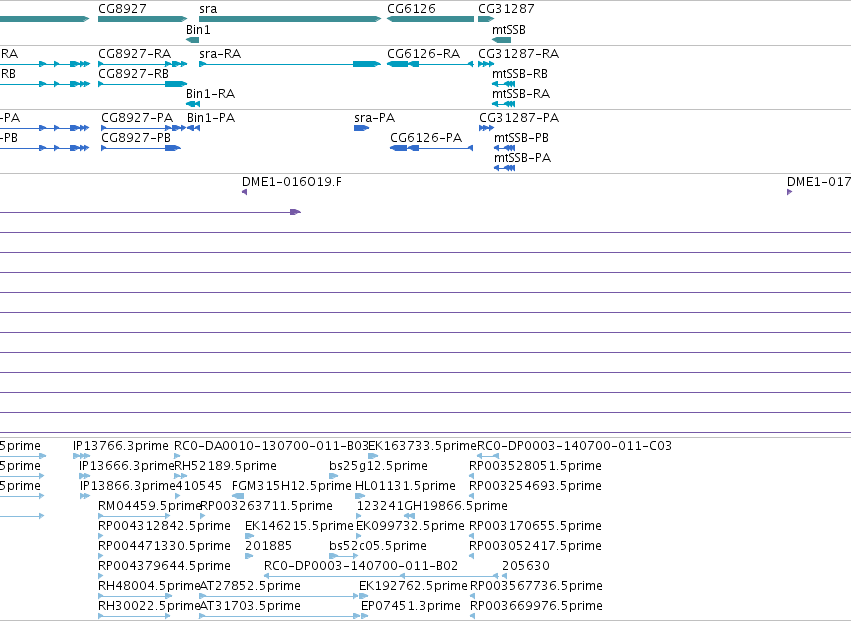The width and height of the screenshot is (851, 621).
Task: Click the FGM315H12.5prime EST label
Action: (x=291, y=485)
